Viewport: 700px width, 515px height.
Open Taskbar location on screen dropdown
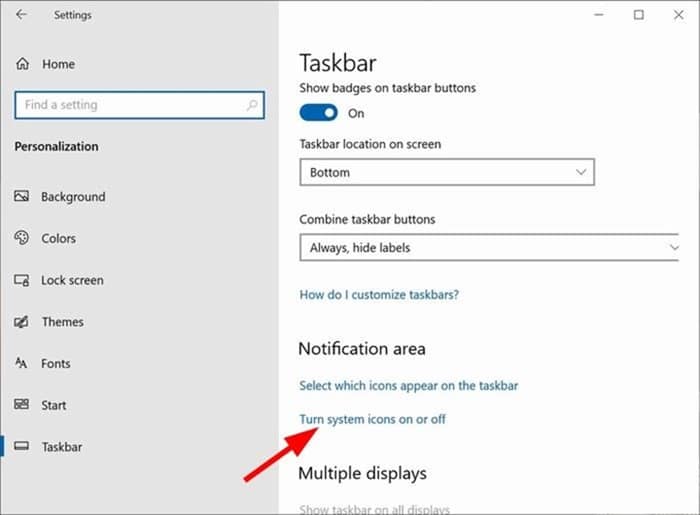447,172
